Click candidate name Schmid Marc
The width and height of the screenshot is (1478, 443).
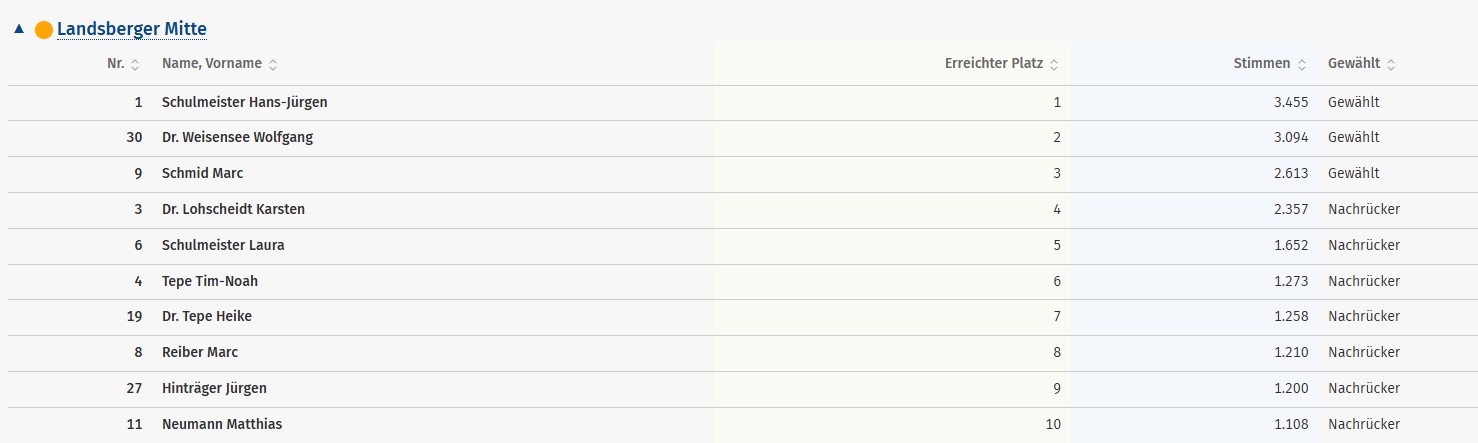pyautogui.click(x=202, y=173)
